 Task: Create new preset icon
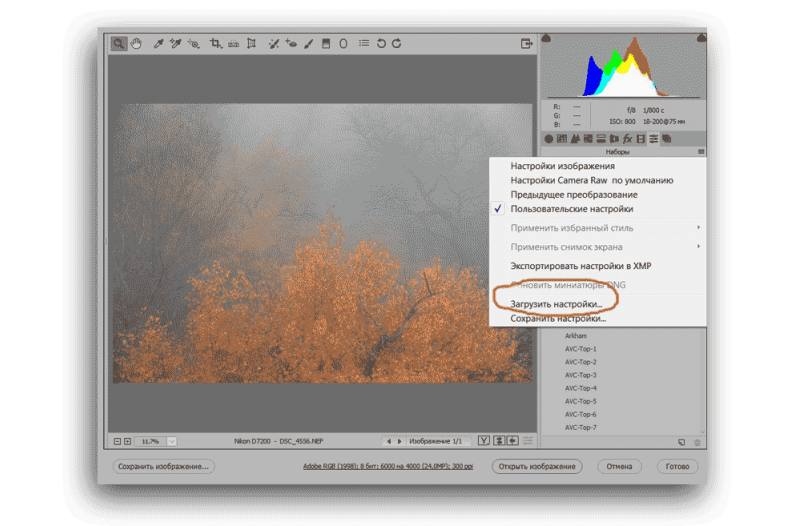682,442
